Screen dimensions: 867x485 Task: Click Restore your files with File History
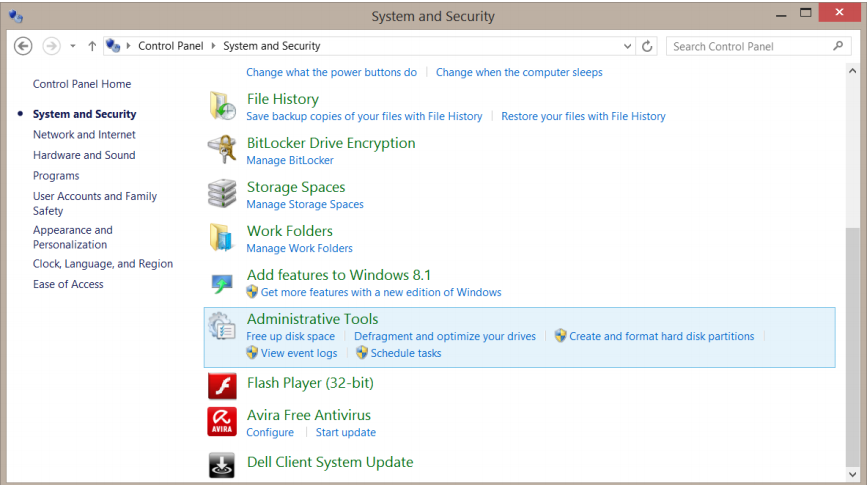point(583,116)
